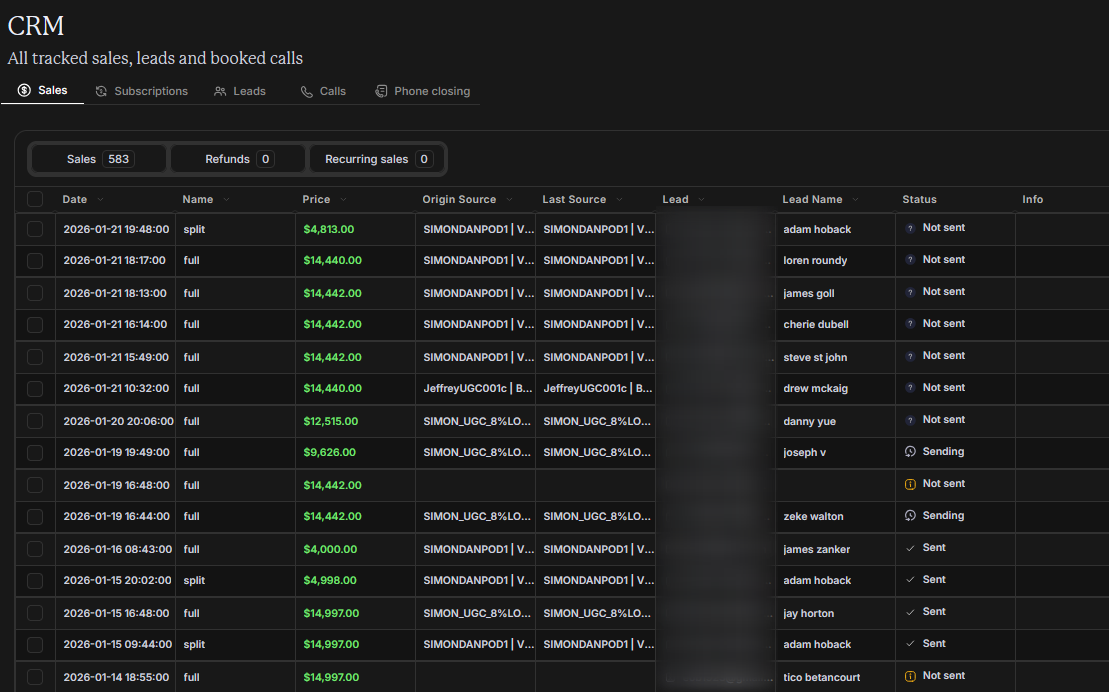Click the Sent checkmark for adam hoback $4,998.00
1109x692 pixels.
pos(910,579)
